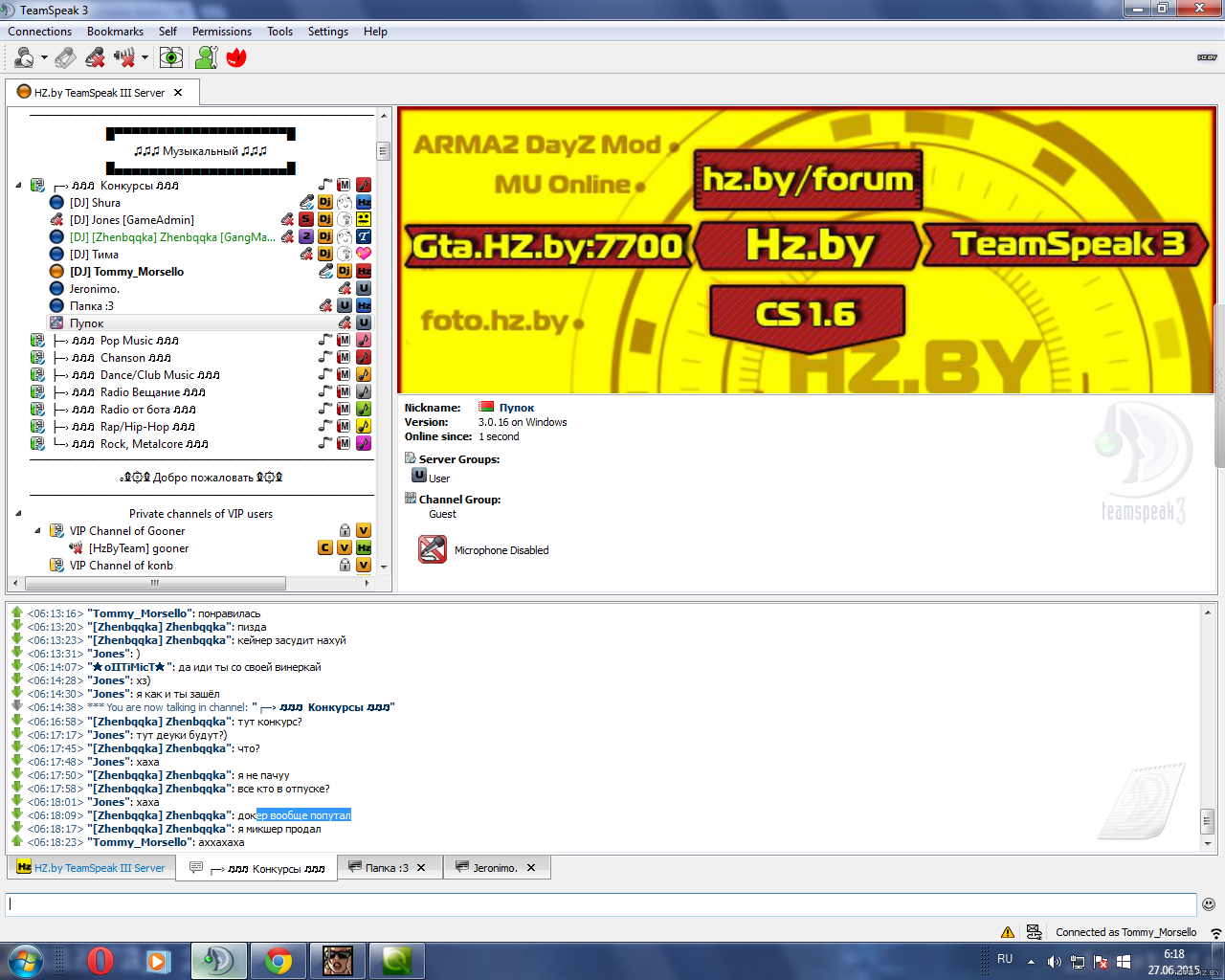Click the purple 2 badge in Zhenbqqka's row

[x=306, y=236]
